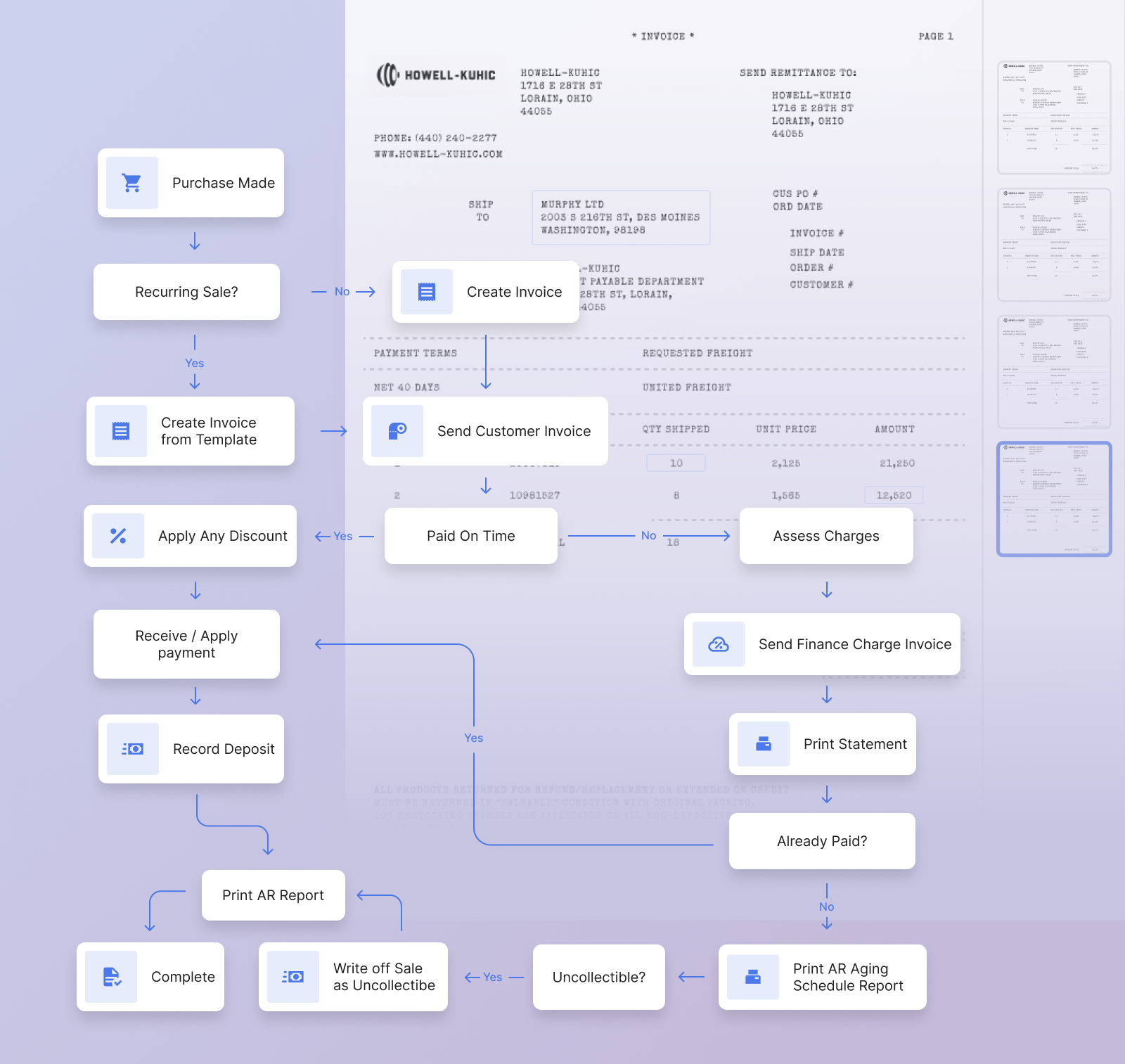1125x1064 pixels.
Task: Click the Assess Charges step
Action: click(825, 536)
